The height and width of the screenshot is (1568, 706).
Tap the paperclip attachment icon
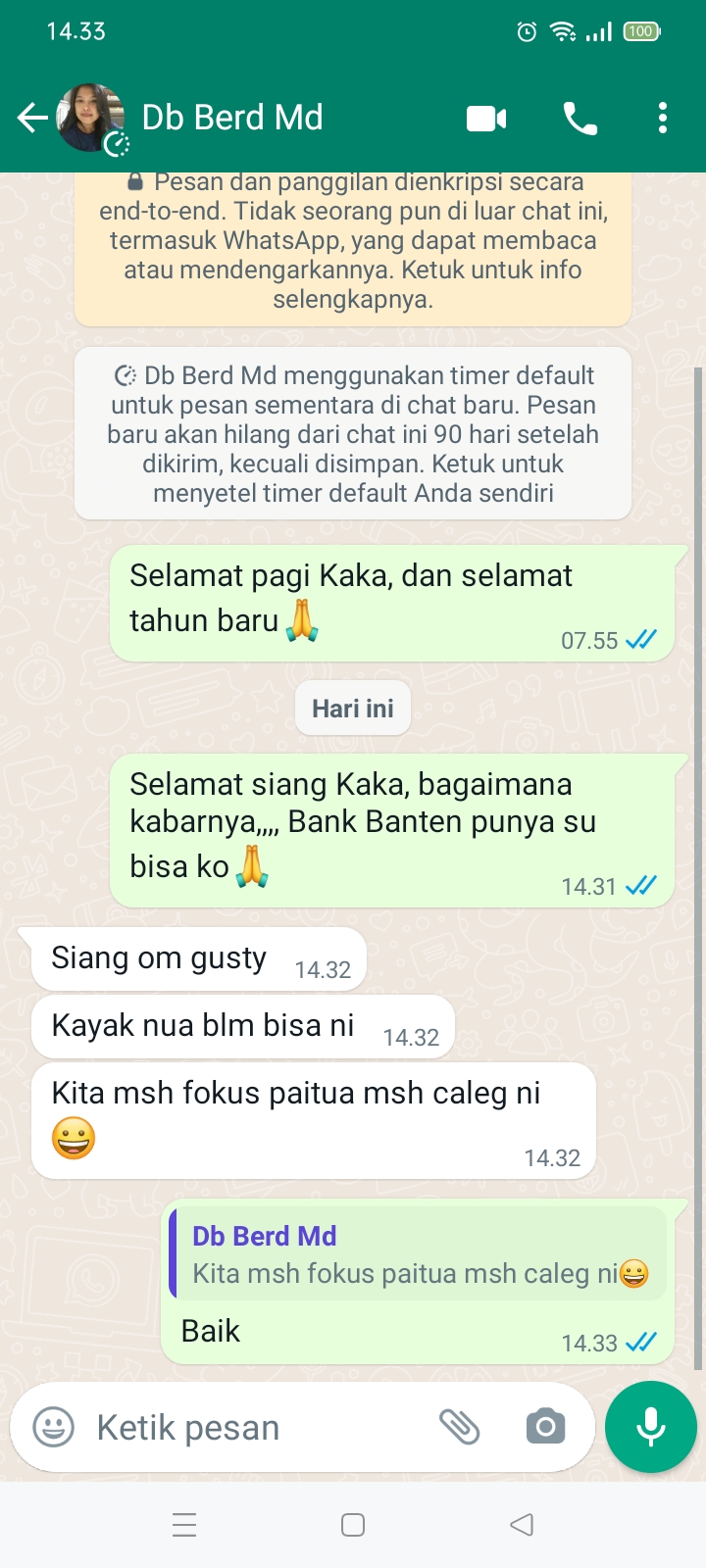coord(459,1427)
